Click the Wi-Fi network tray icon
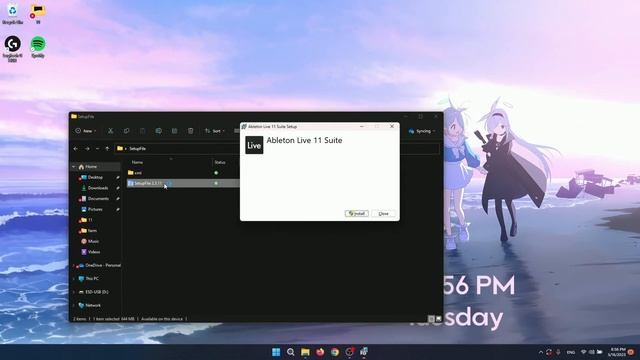 point(584,352)
